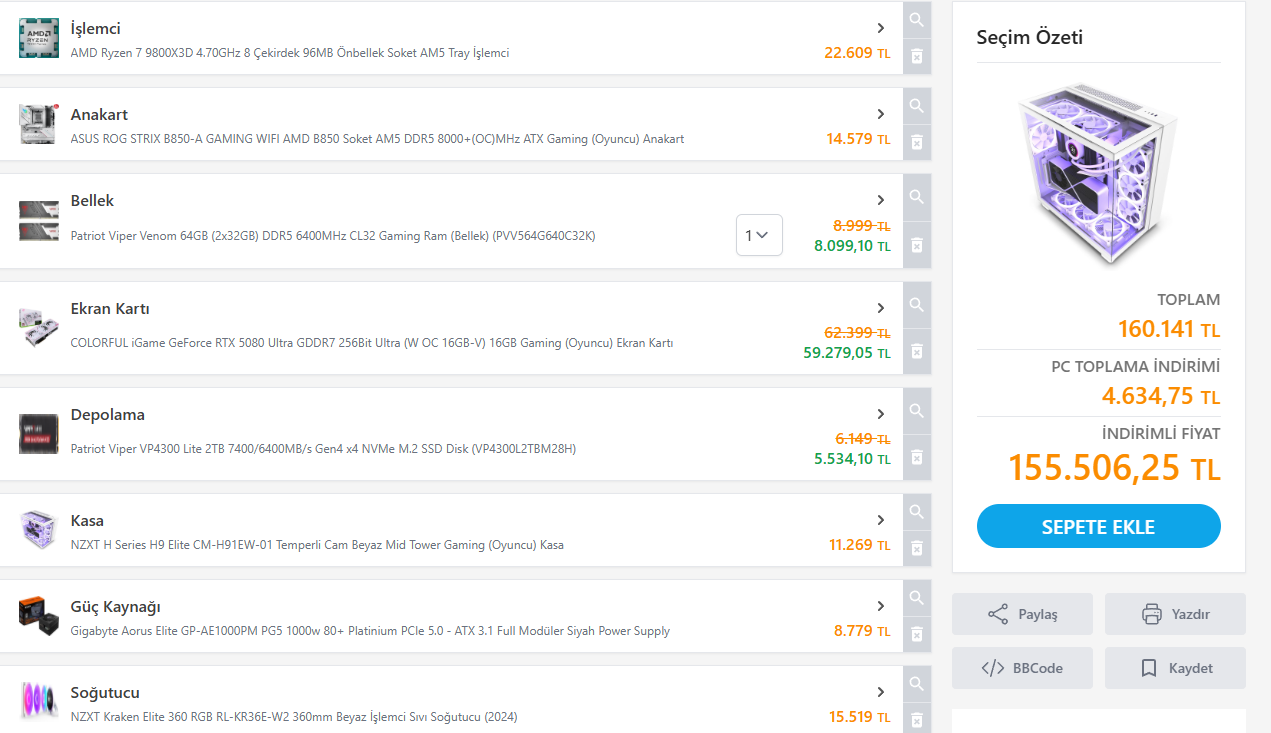
Task: Click the NZXT H9 Elite case thumbnail in the Kasa row
Action: [38, 530]
